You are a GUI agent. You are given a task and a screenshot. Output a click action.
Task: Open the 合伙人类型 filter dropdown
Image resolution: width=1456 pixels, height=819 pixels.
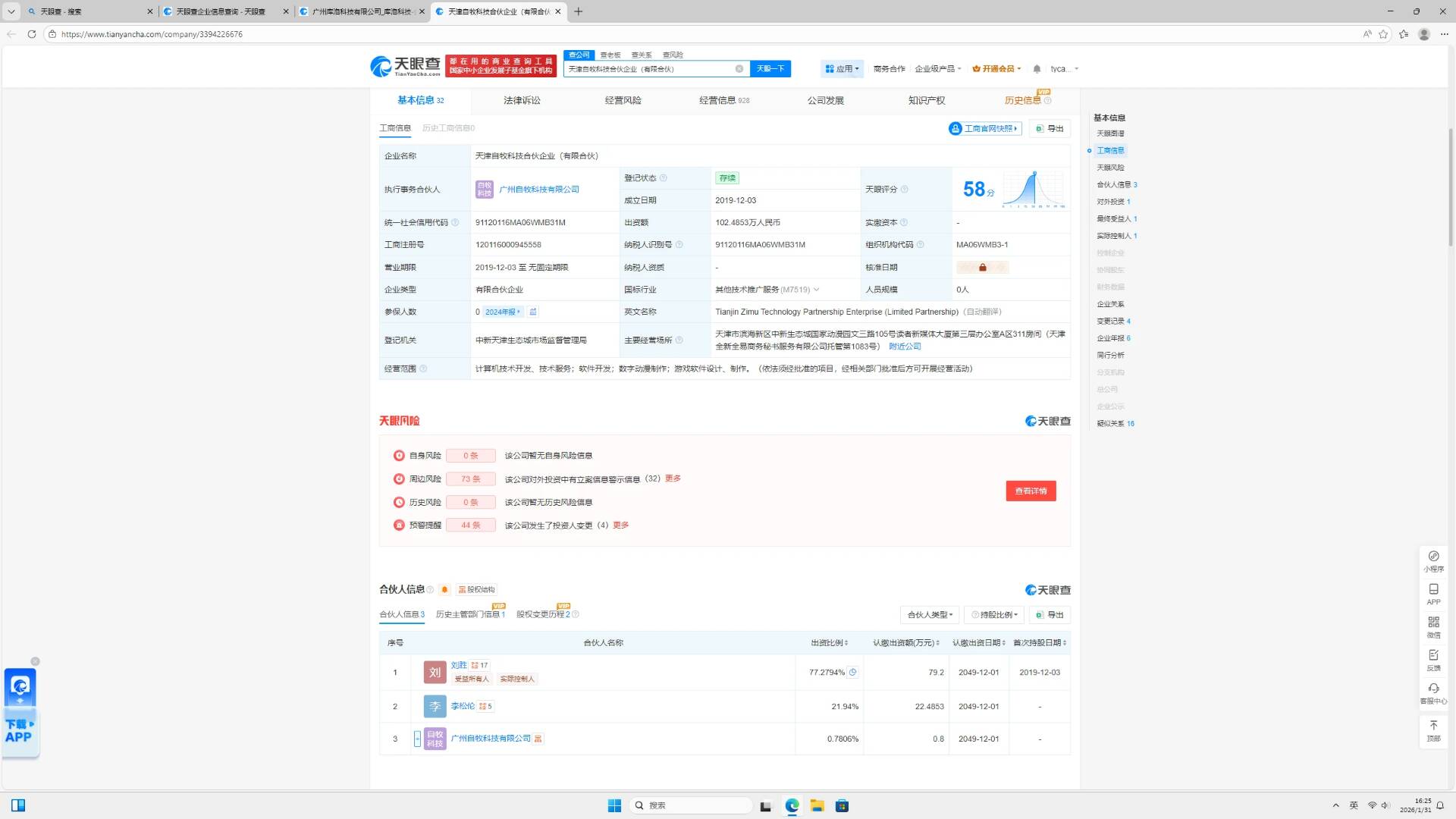point(930,615)
